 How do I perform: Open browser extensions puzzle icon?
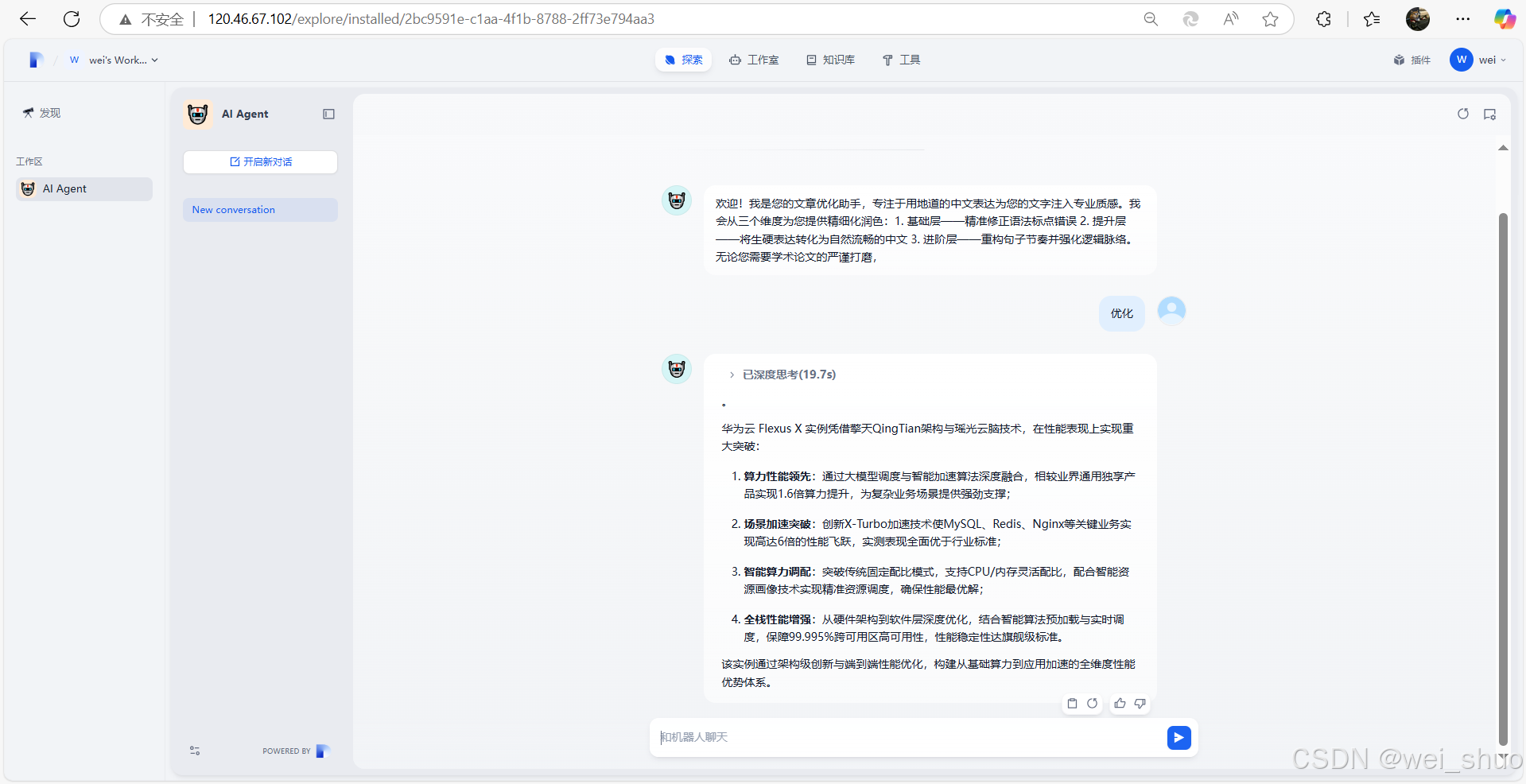[1323, 19]
